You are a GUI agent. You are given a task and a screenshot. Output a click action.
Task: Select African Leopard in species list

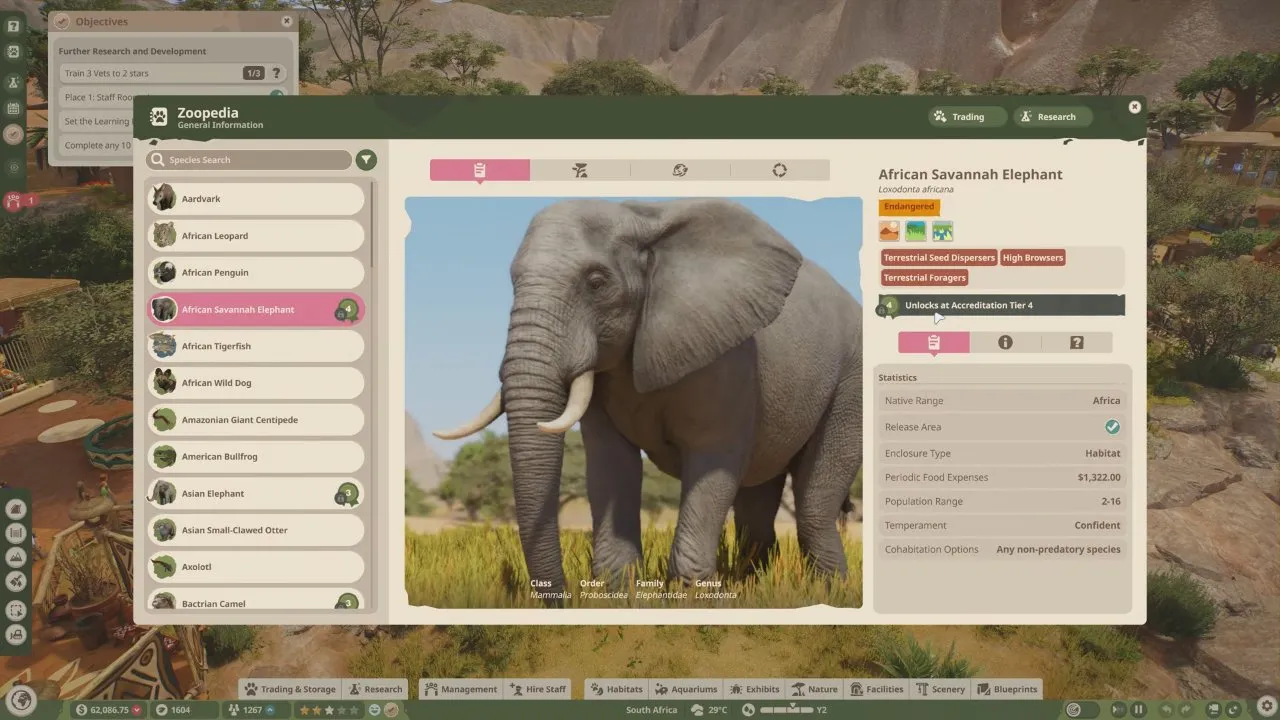(x=257, y=236)
